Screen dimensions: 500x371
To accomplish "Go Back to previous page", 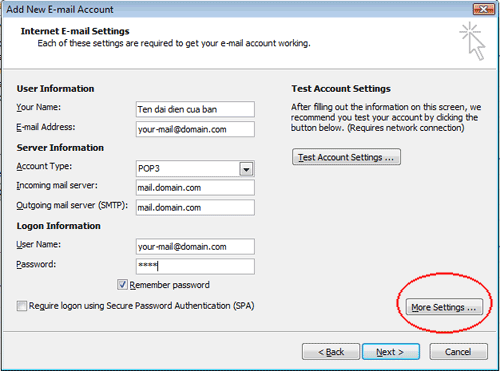I will coord(331,352).
